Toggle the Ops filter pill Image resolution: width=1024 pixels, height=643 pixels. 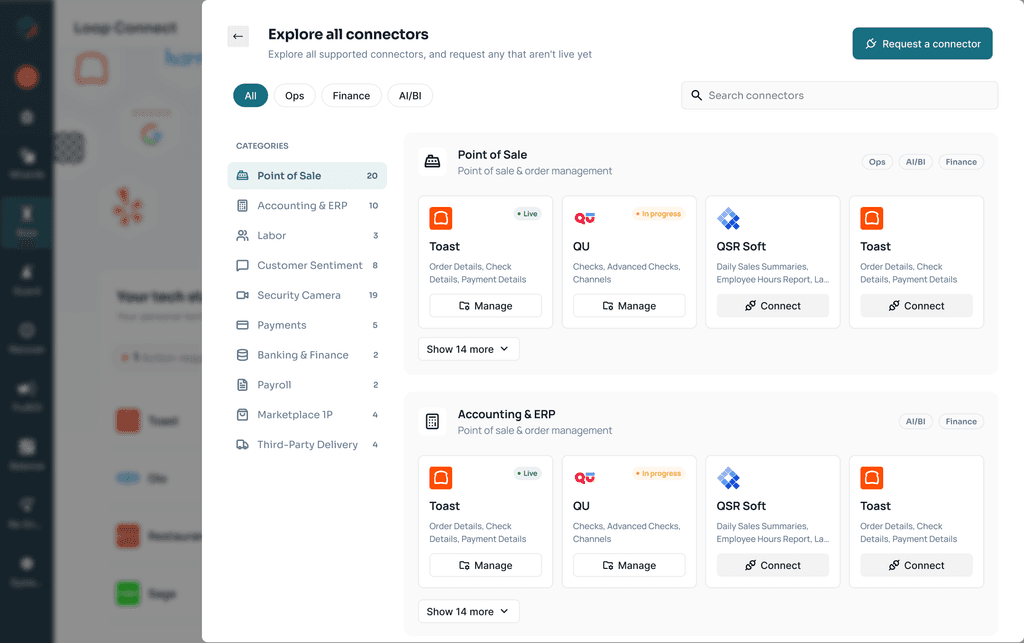[x=295, y=95]
